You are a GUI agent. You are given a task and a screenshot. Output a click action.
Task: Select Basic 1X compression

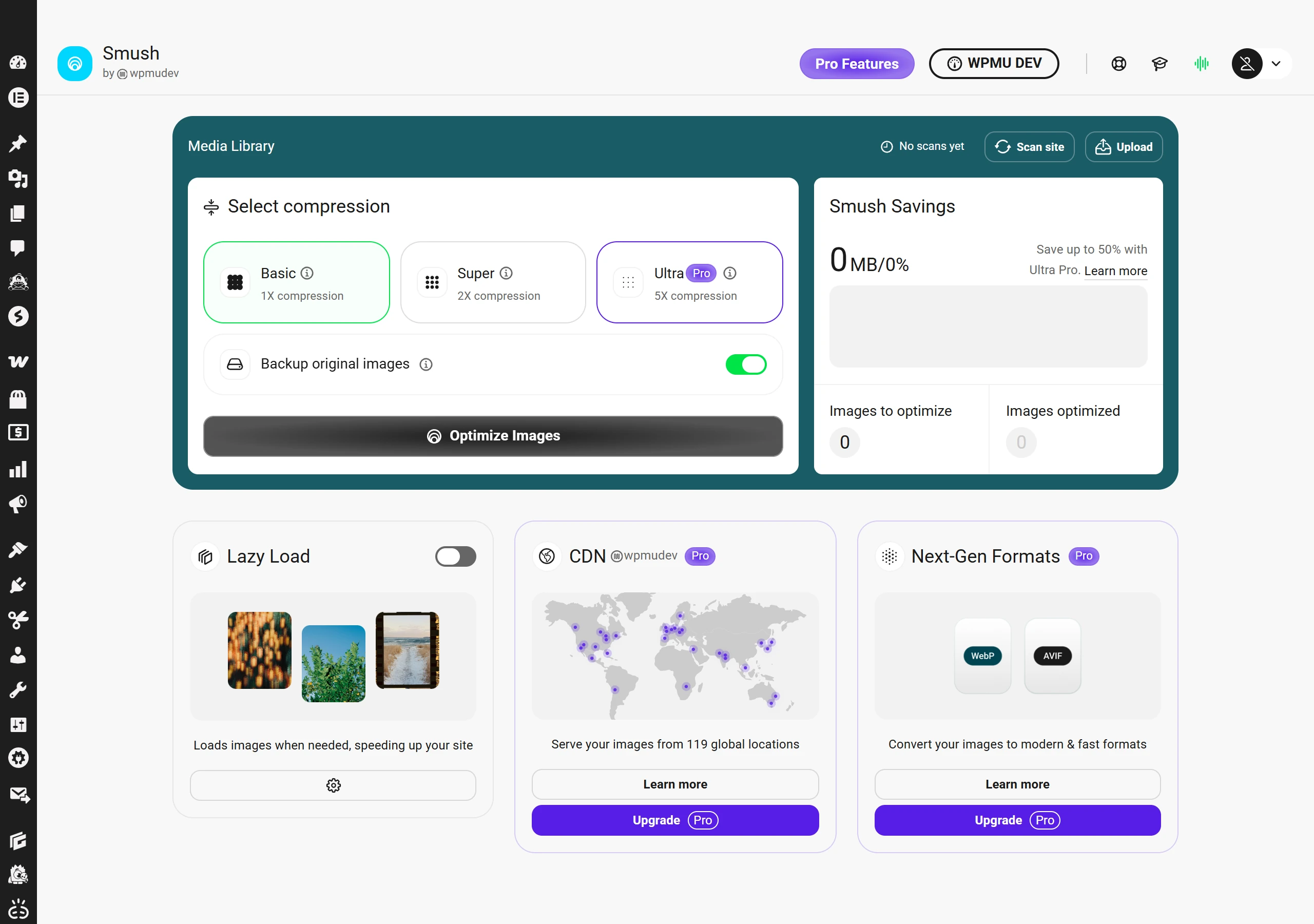(297, 282)
